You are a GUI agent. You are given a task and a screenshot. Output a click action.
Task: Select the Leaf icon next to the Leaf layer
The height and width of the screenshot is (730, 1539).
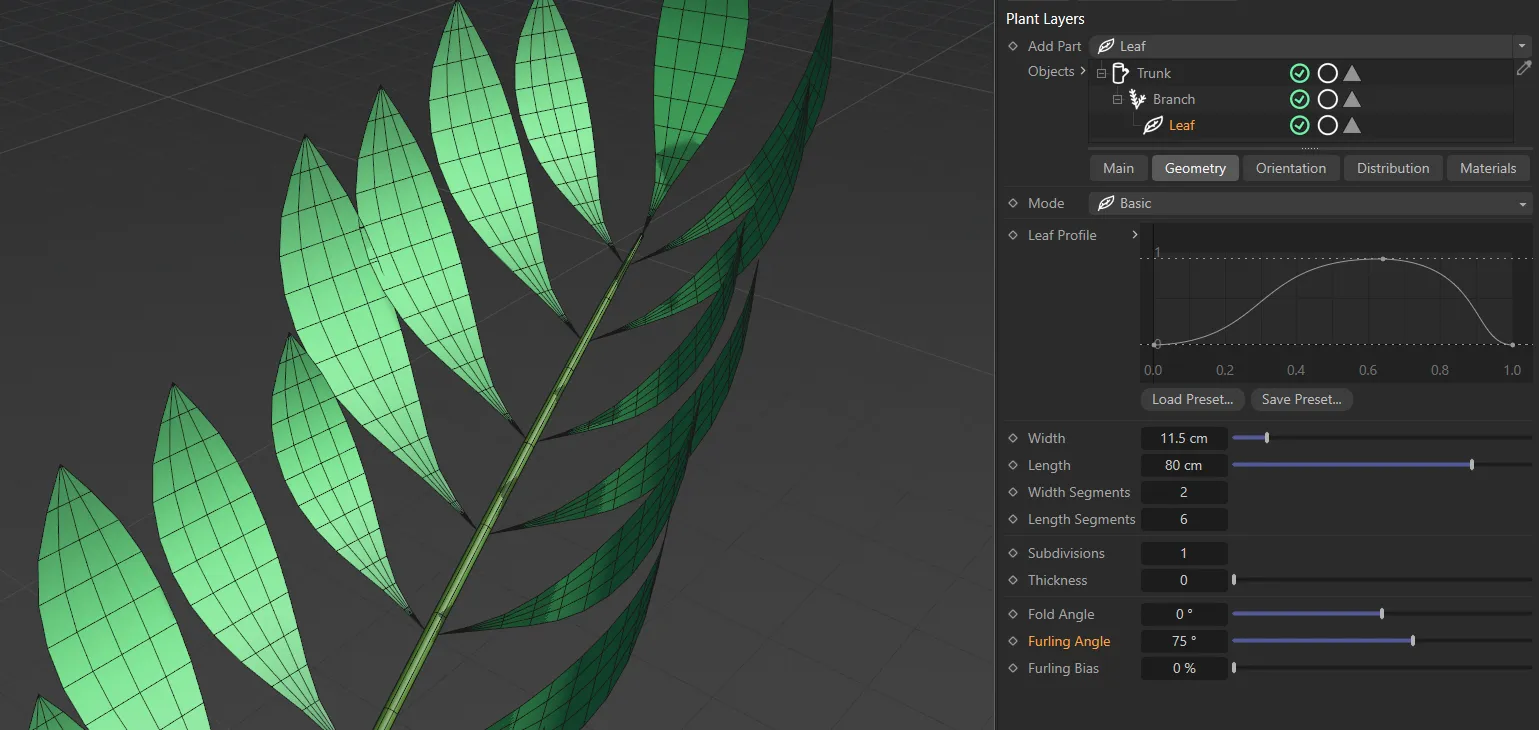coord(1152,125)
